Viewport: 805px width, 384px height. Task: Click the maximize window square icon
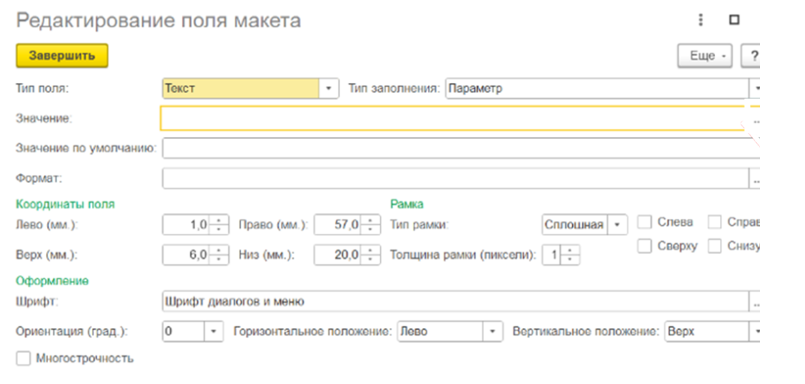pyautogui.click(x=734, y=20)
